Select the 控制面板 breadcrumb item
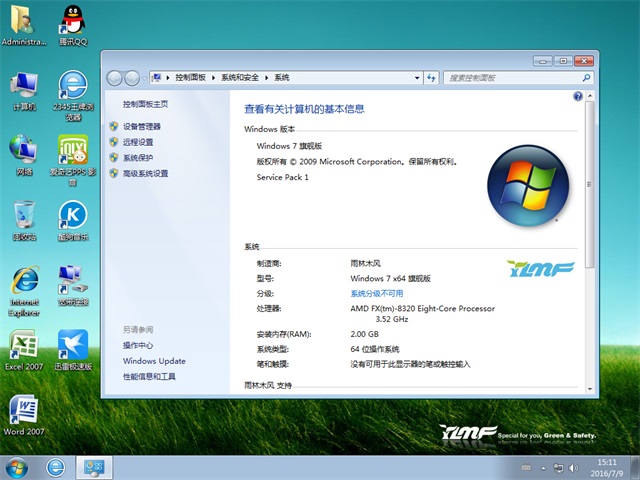The height and width of the screenshot is (480, 640). 191,78
